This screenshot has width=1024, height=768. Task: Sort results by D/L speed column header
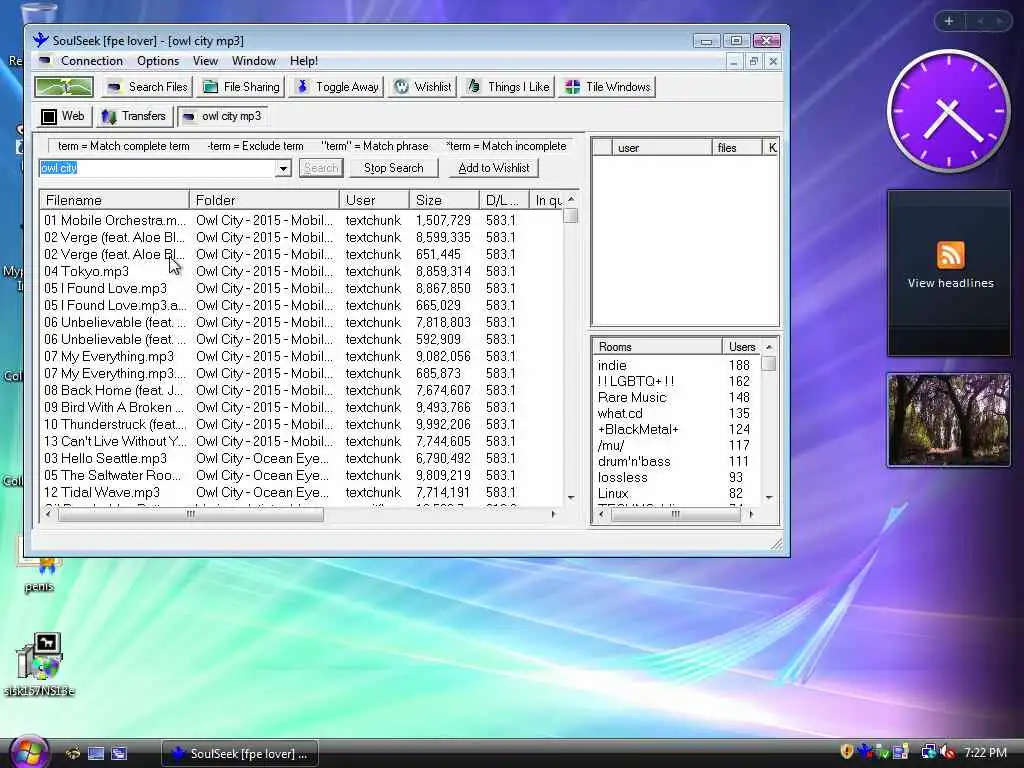(504, 200)
